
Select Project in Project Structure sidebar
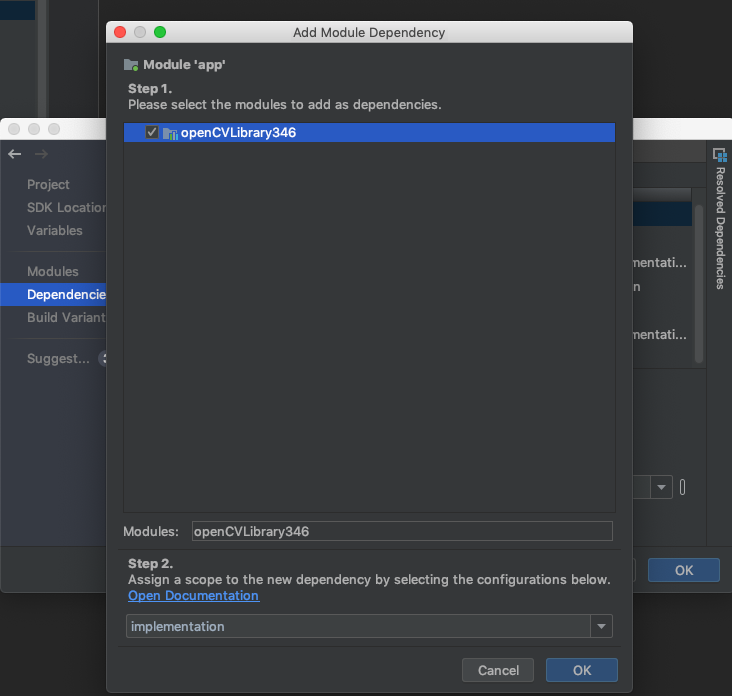[x=48, y=184]
